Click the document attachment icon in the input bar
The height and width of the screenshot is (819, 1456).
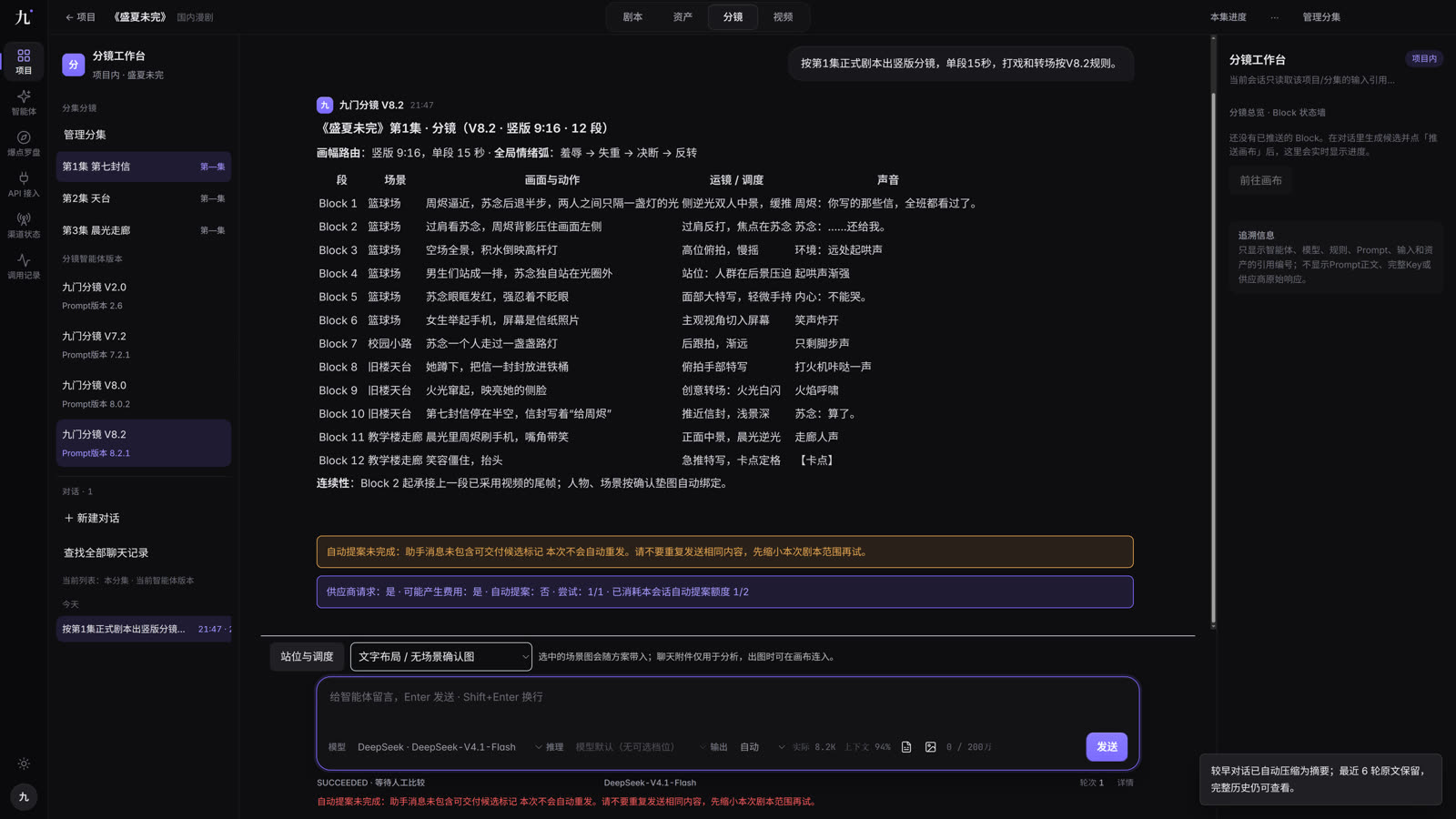906,747
